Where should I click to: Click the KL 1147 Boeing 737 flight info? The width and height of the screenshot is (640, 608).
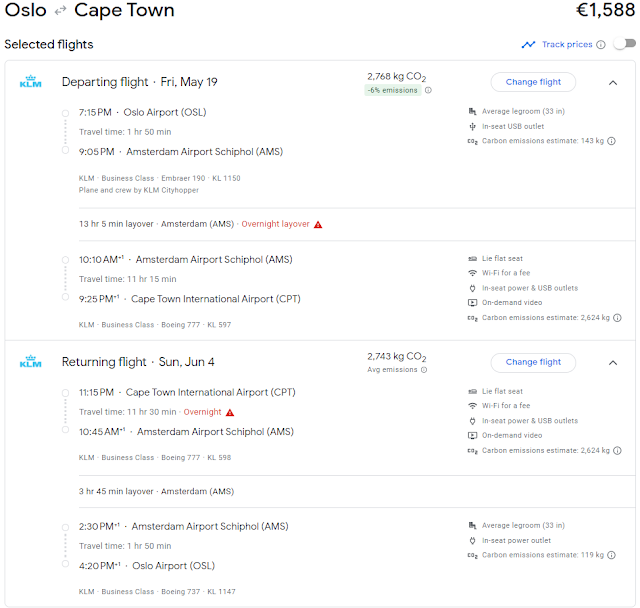[157, 592]
